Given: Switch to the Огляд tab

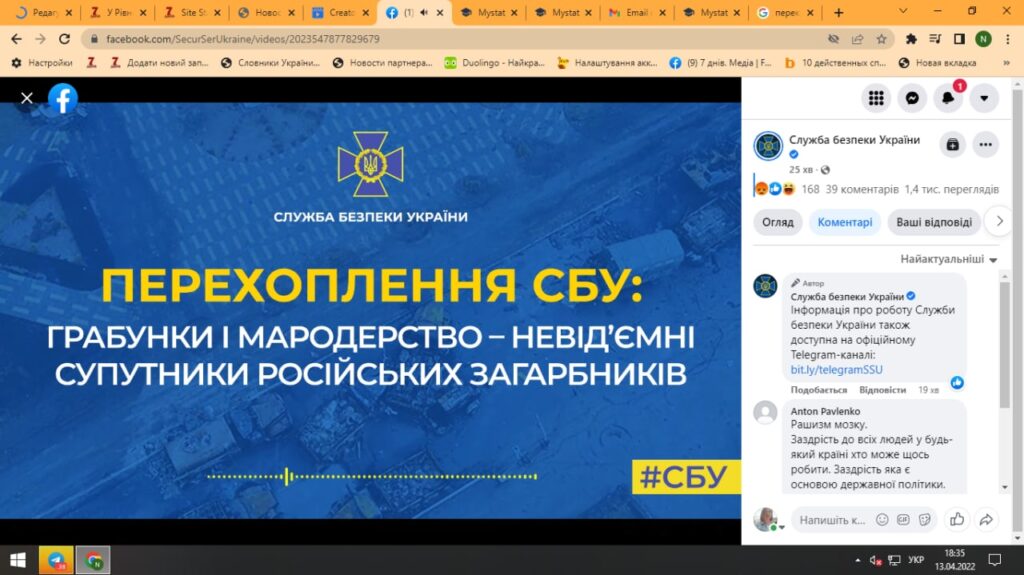Looking at the screenshot, I should pos(778,222).
